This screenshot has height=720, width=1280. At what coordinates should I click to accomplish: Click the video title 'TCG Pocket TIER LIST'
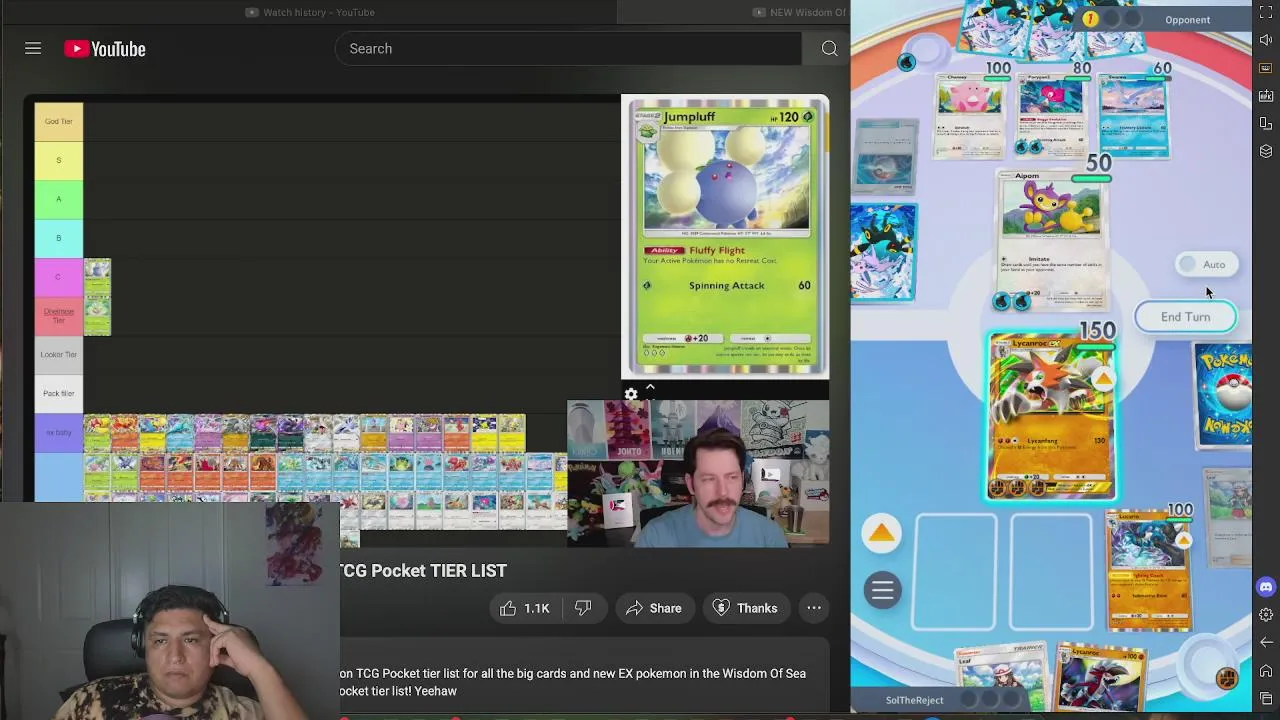pyautogui.click(x=424, y=571)
